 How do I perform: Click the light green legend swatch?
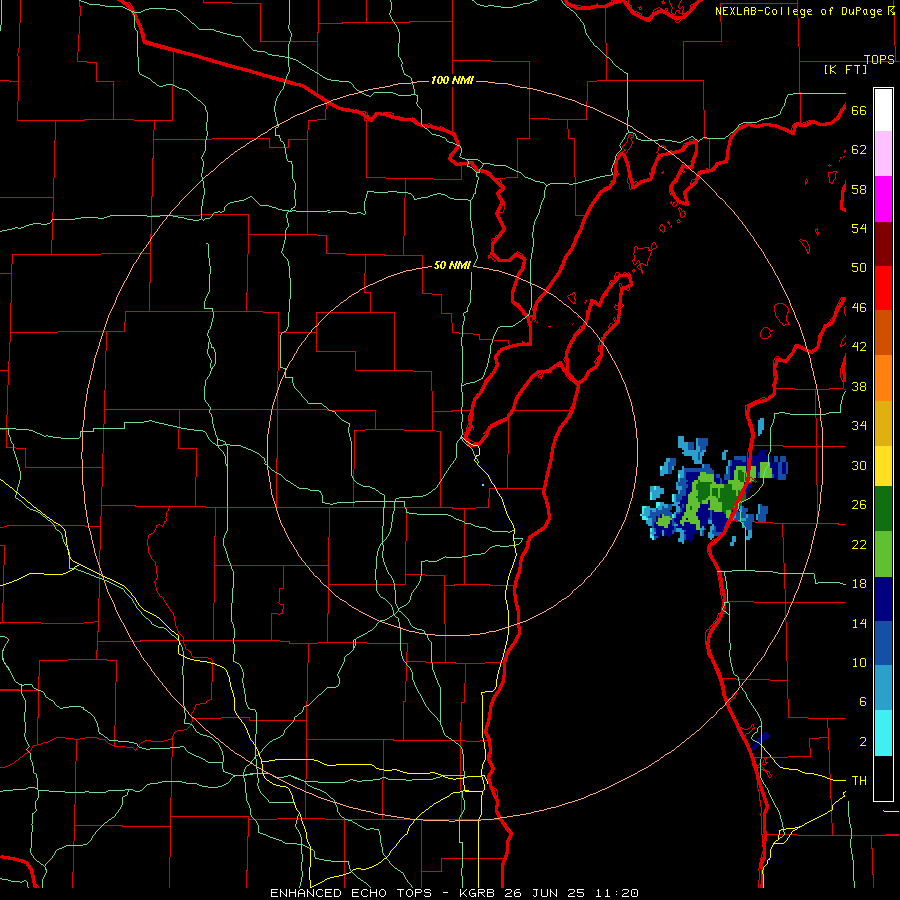click(x=883, y=554)
